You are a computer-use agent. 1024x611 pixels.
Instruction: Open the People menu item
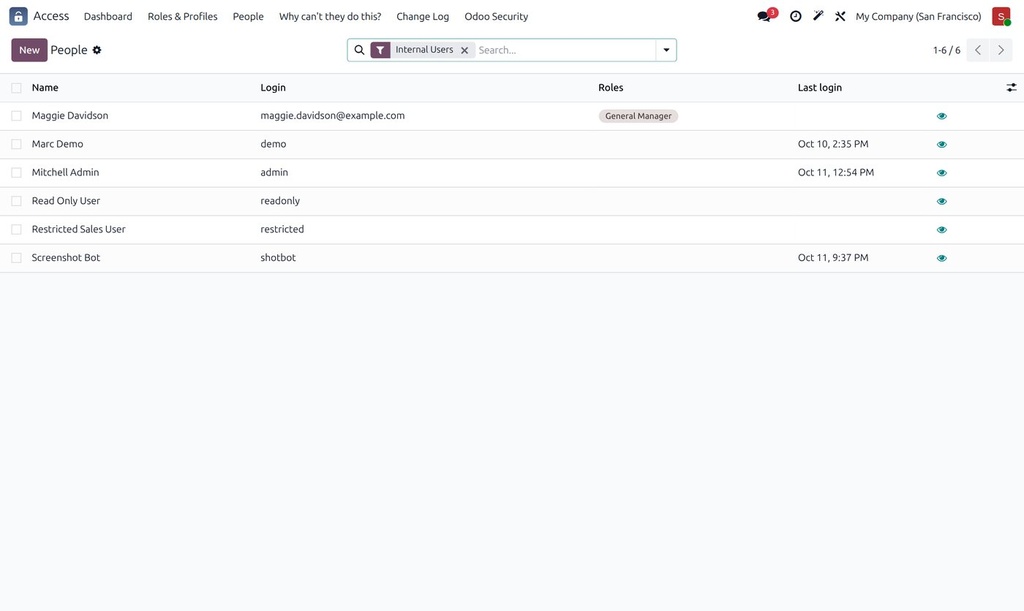tap(248, 16)
